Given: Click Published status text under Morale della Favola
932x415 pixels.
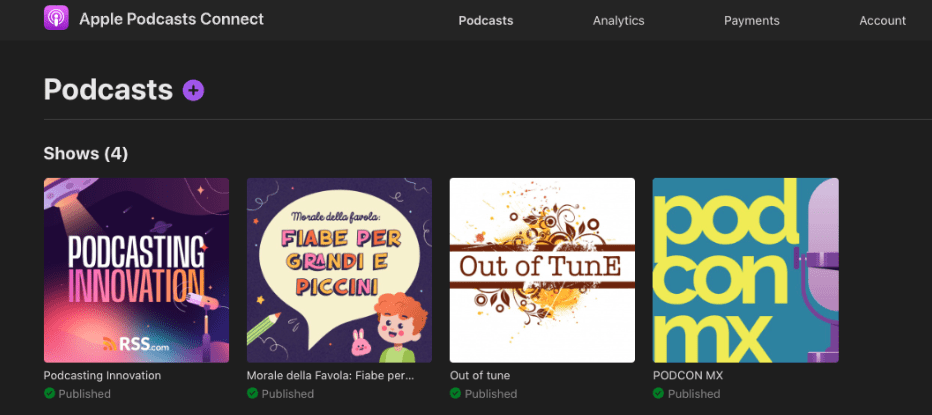Looking at the screenshot, I should click(288, 394).
